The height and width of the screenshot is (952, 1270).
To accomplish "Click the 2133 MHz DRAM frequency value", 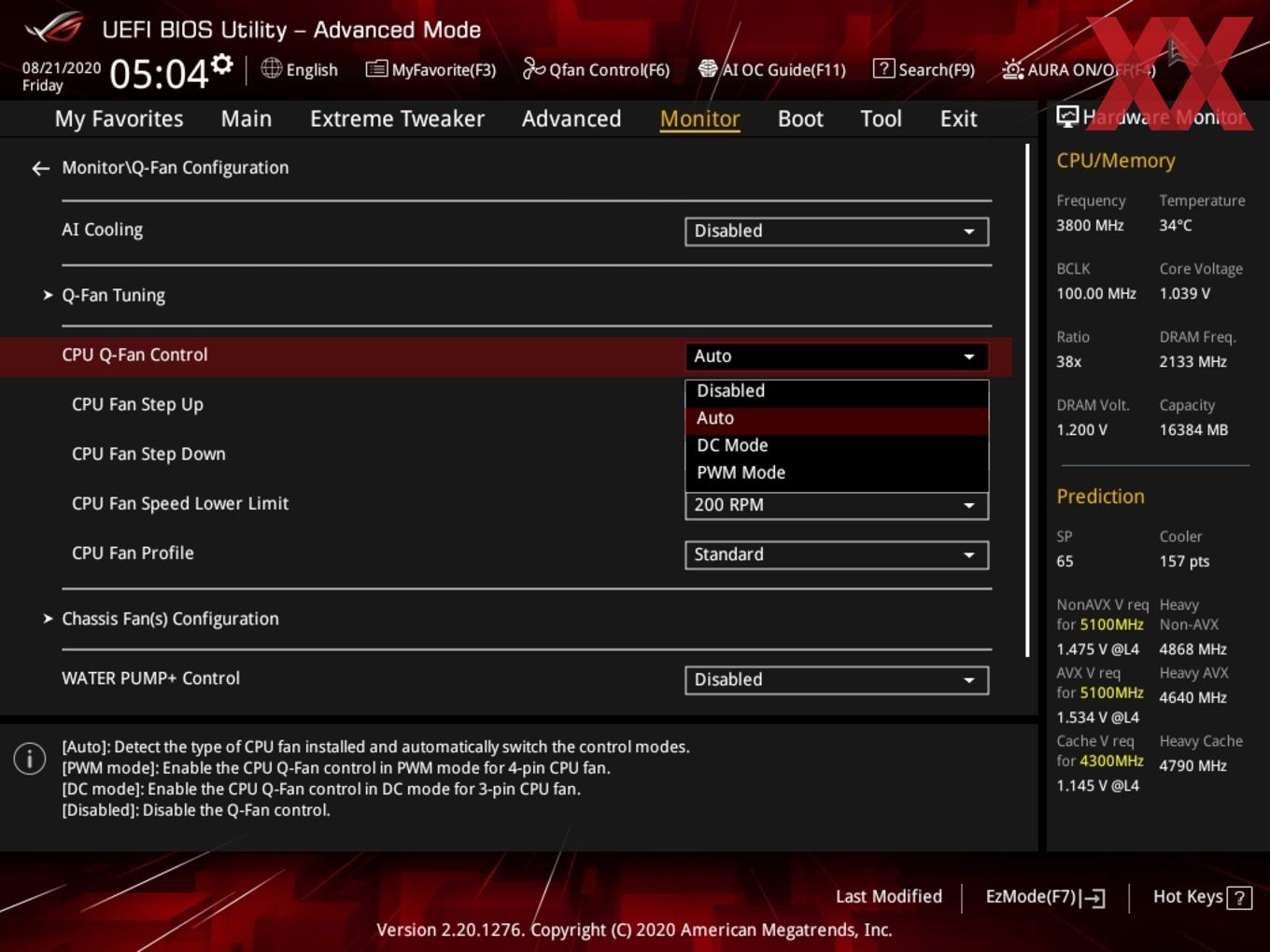I will [1192, 362].
